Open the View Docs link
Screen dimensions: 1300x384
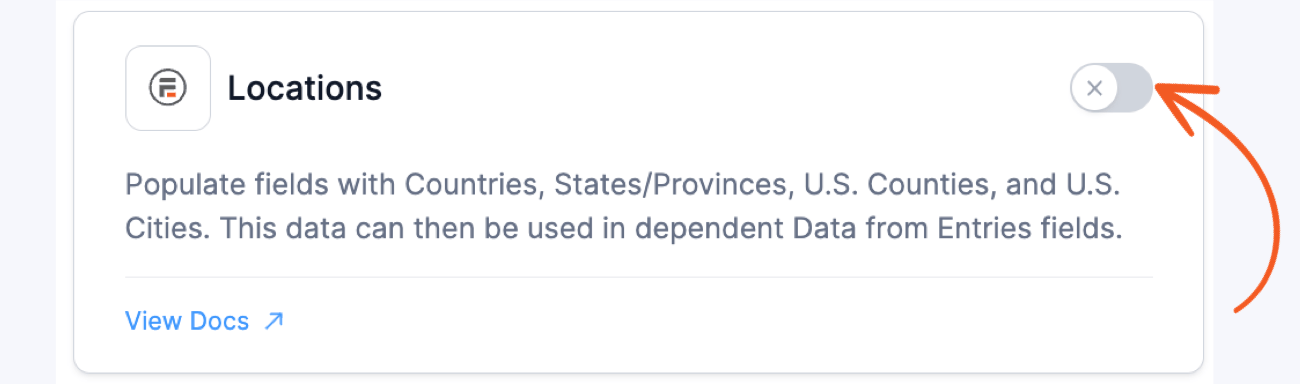pos(204,321)
